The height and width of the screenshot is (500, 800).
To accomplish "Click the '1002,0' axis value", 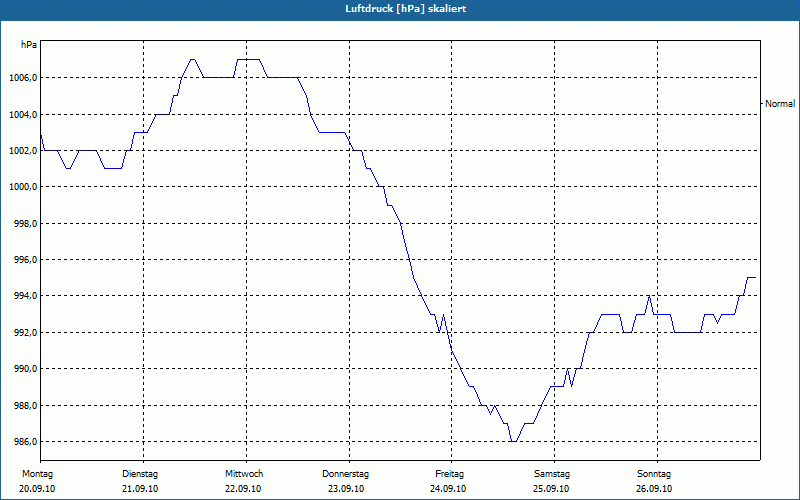I will [23, 151].
